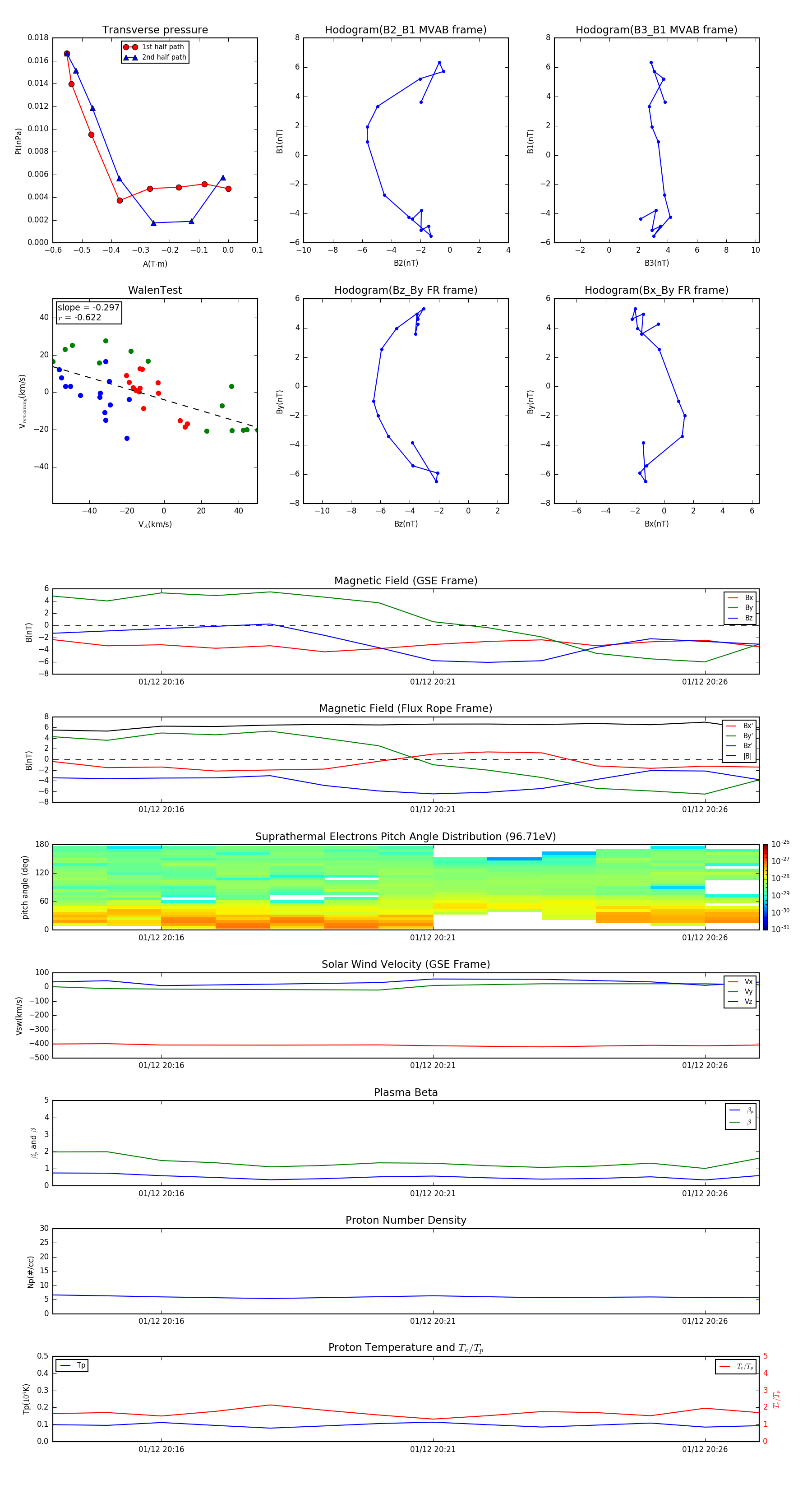812x1489 pixels.
Task: Click the "B2(nT)" x-axis label
Action: click(406, 263)
